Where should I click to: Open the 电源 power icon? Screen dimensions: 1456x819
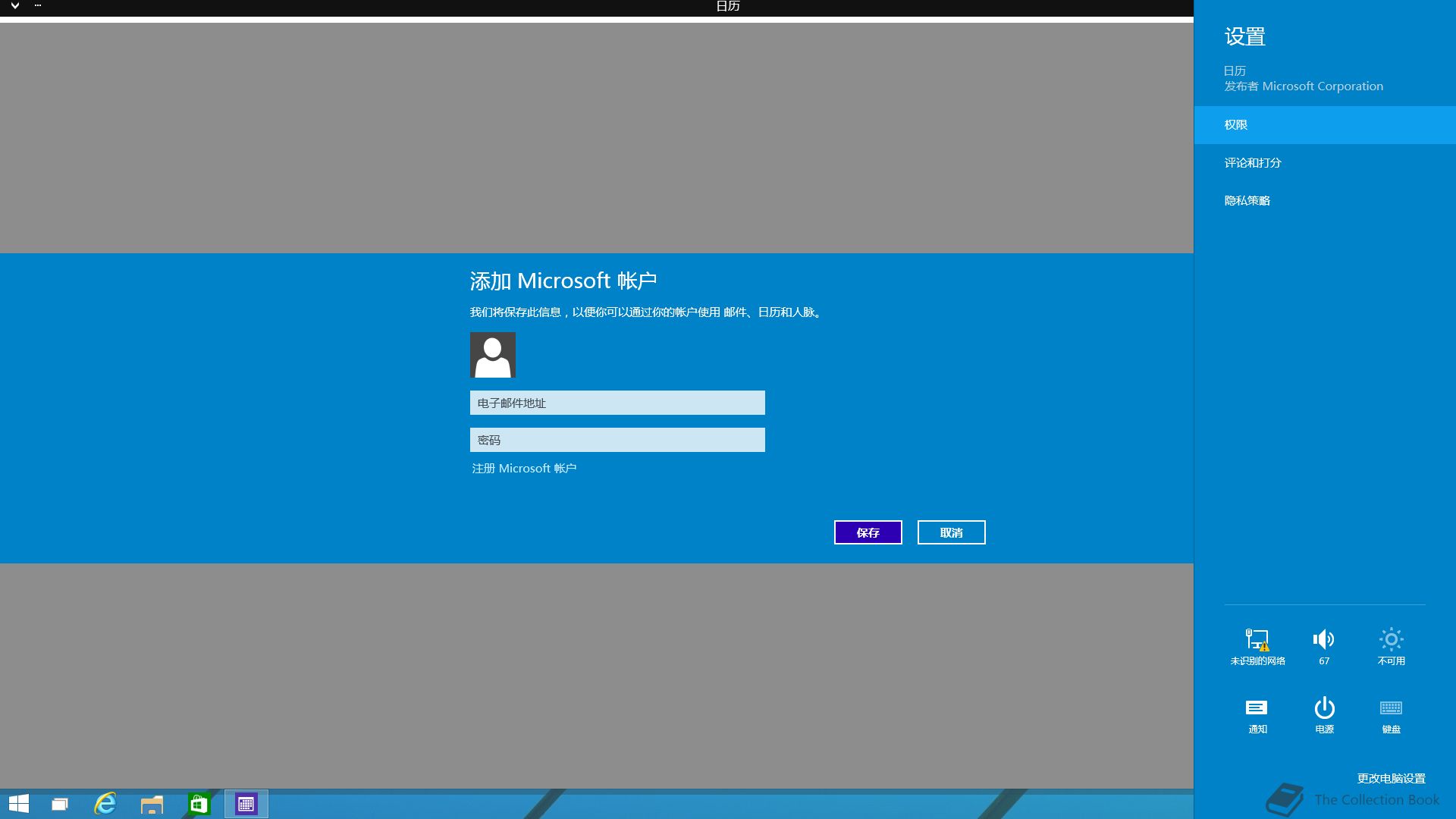point(1324,716)
